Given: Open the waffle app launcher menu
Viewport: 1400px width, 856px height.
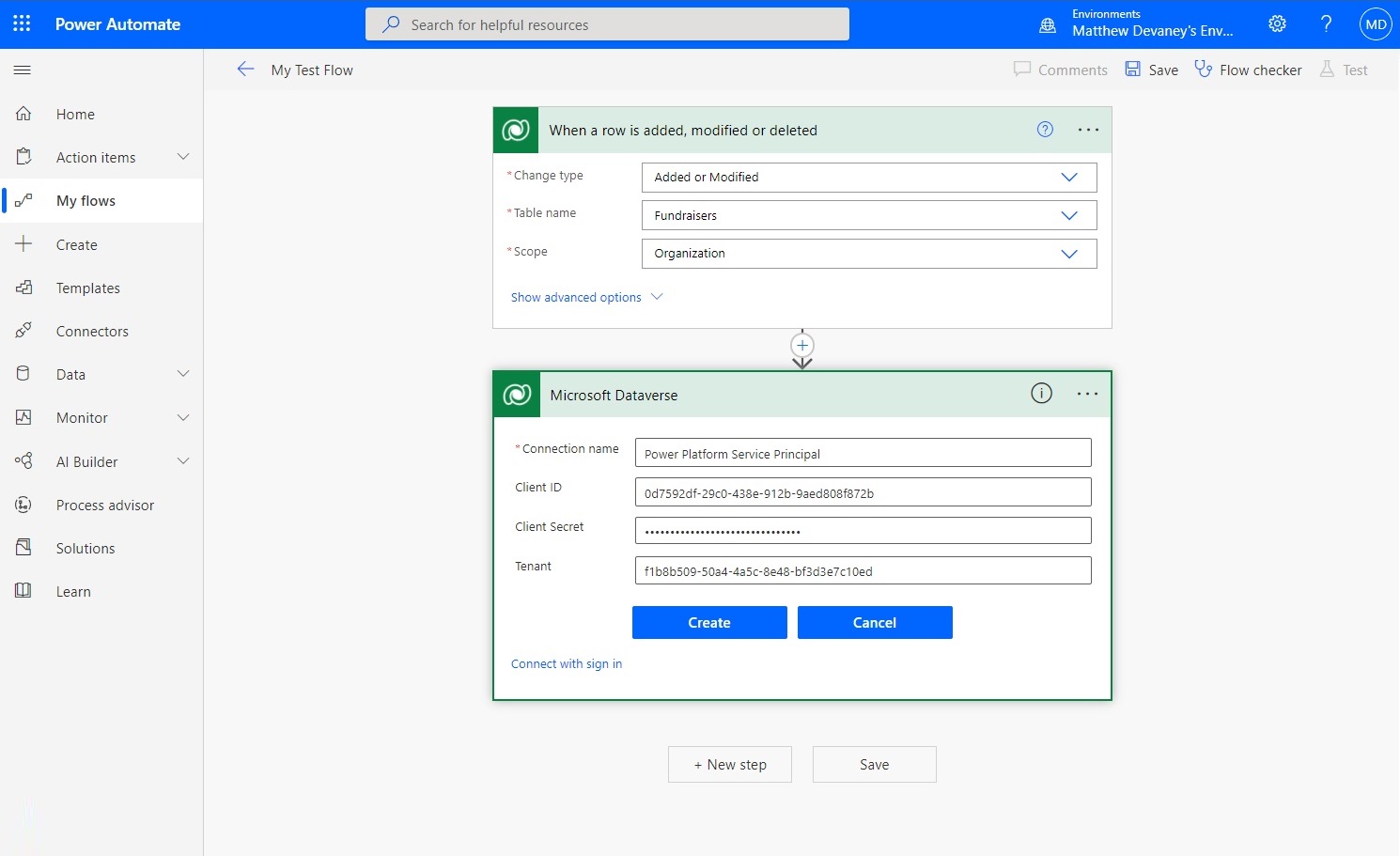Looking at the screenshot, I should click(21, 23).
